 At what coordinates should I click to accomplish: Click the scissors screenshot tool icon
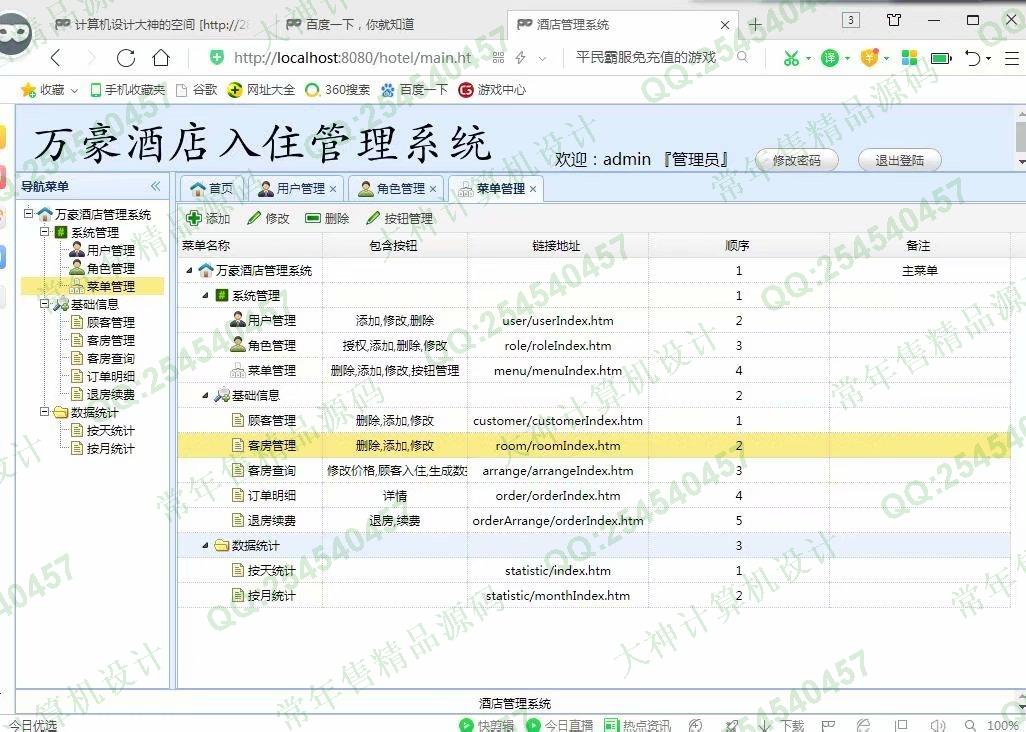click(x=791, y=58)
